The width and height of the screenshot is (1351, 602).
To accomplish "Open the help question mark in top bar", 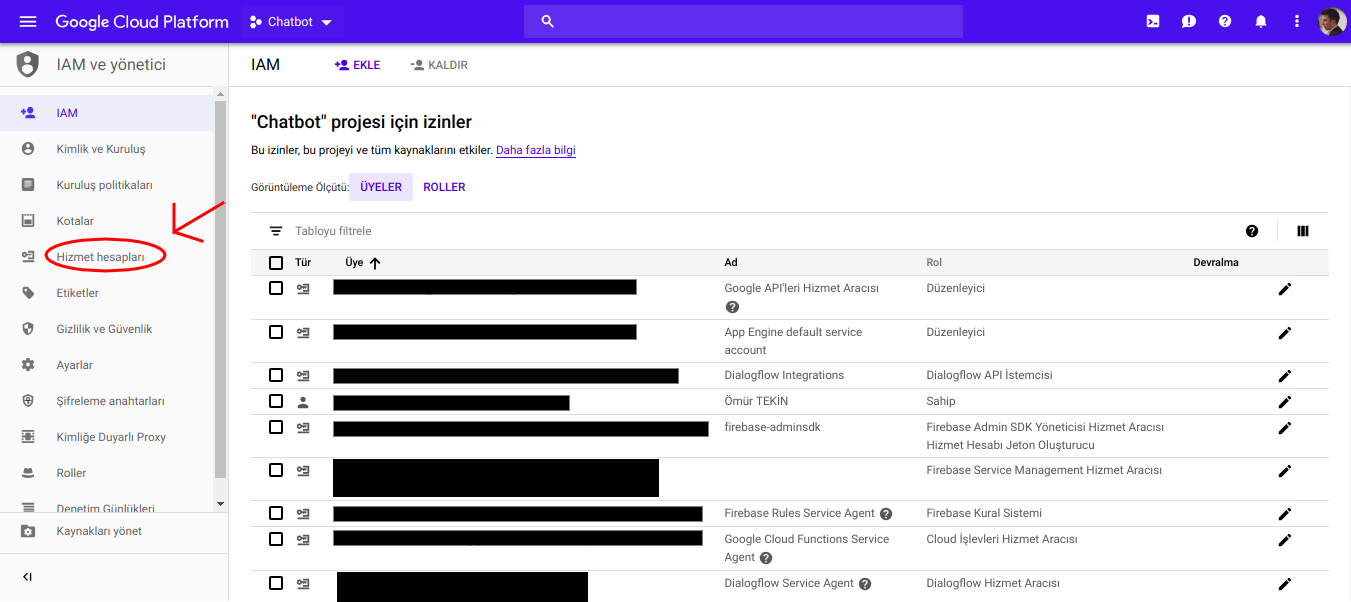I will (1225, 21).
